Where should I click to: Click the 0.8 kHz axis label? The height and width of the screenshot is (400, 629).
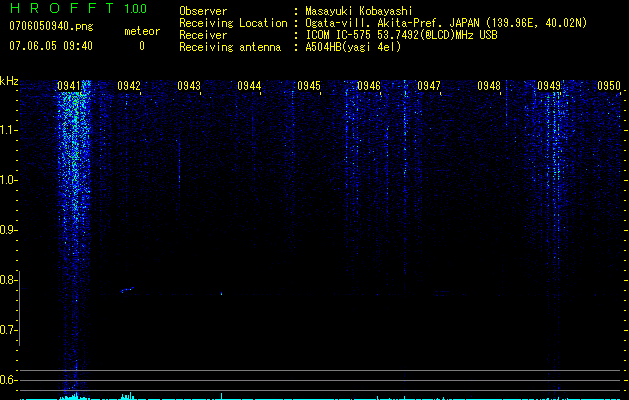click(x=7, y=280)
